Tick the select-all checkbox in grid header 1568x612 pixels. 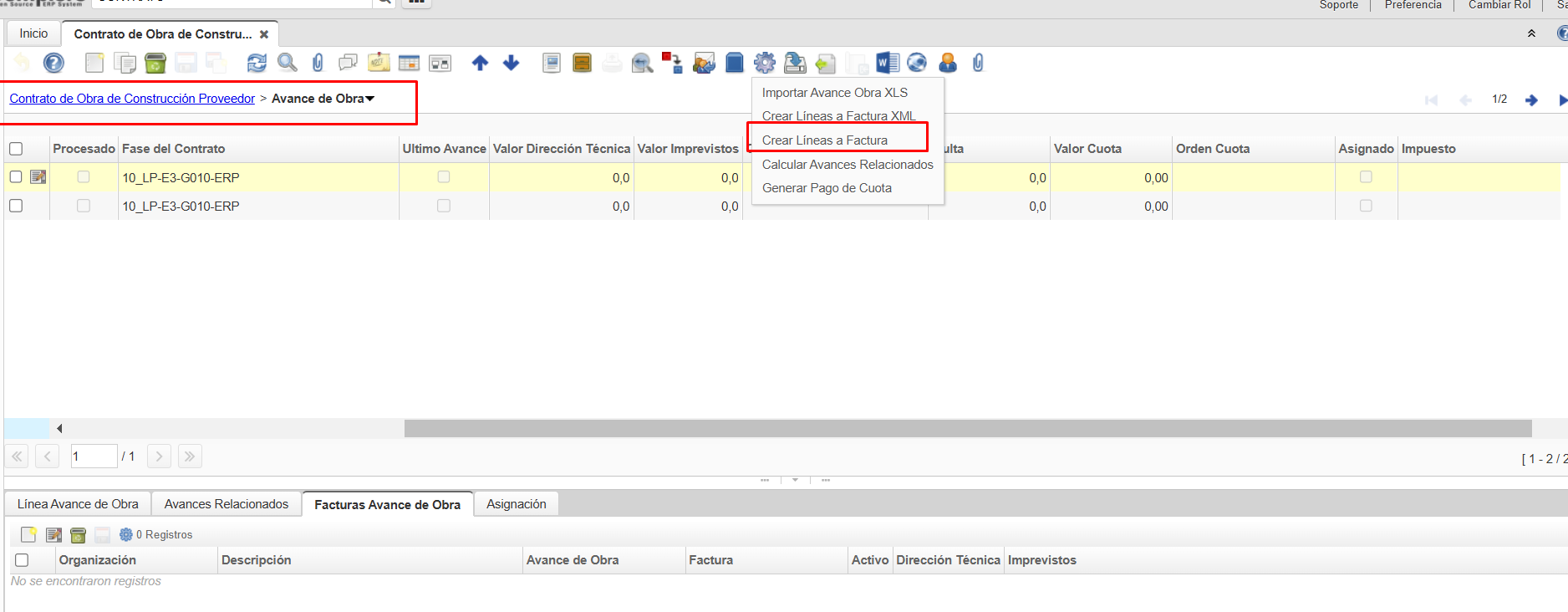pos(16,149)
